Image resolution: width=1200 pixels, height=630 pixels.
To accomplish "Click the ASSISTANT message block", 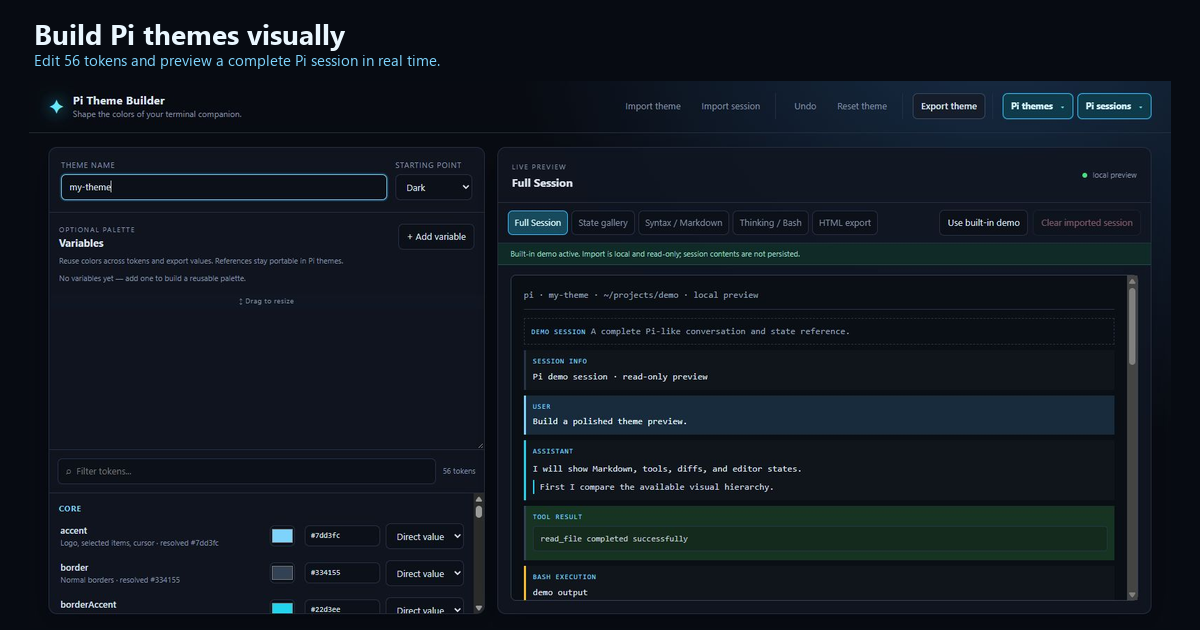I will point(818,470).
